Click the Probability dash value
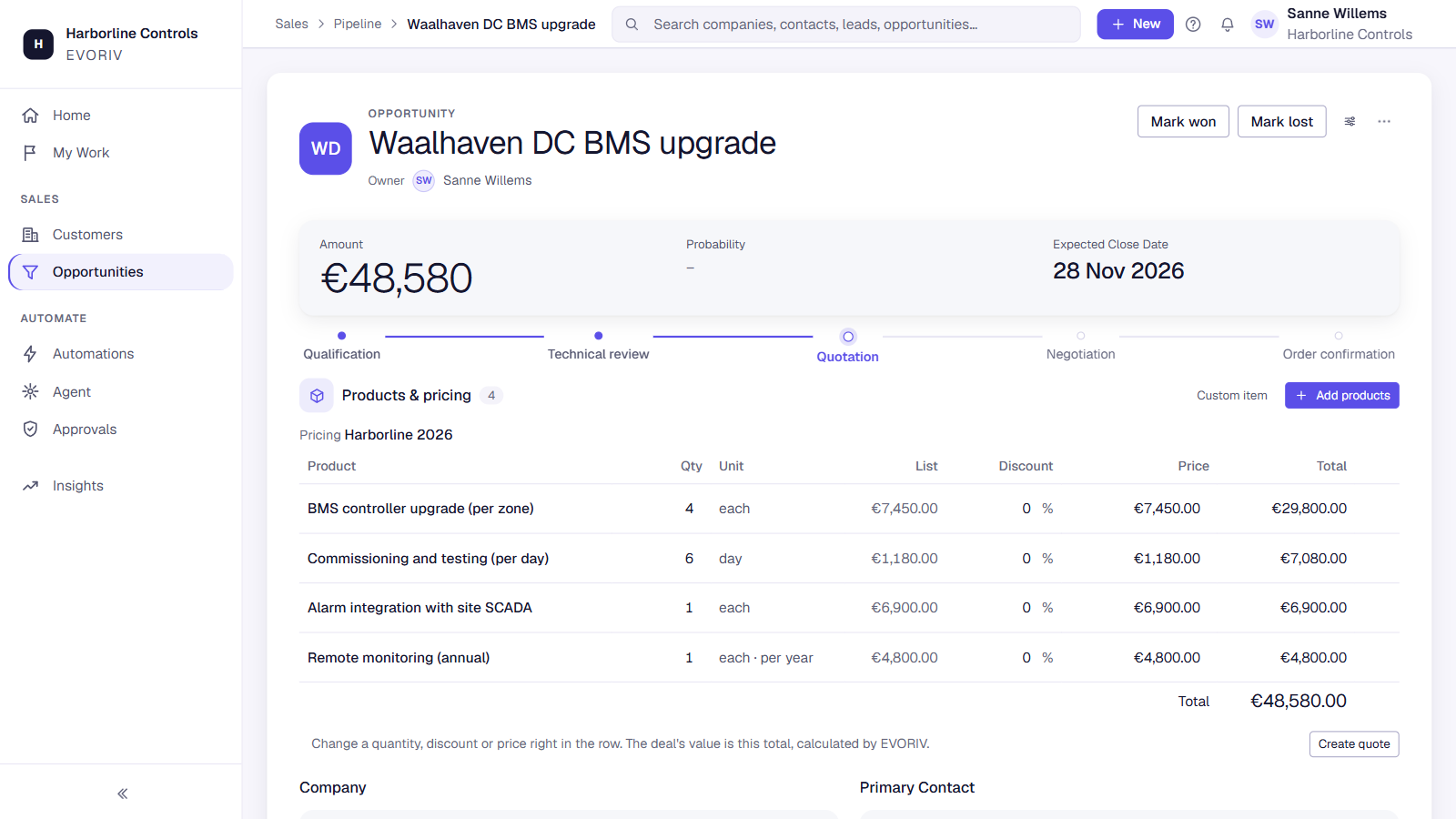Image resolution: width=1456 pixels, height=819 pixels. pos(690,268)
